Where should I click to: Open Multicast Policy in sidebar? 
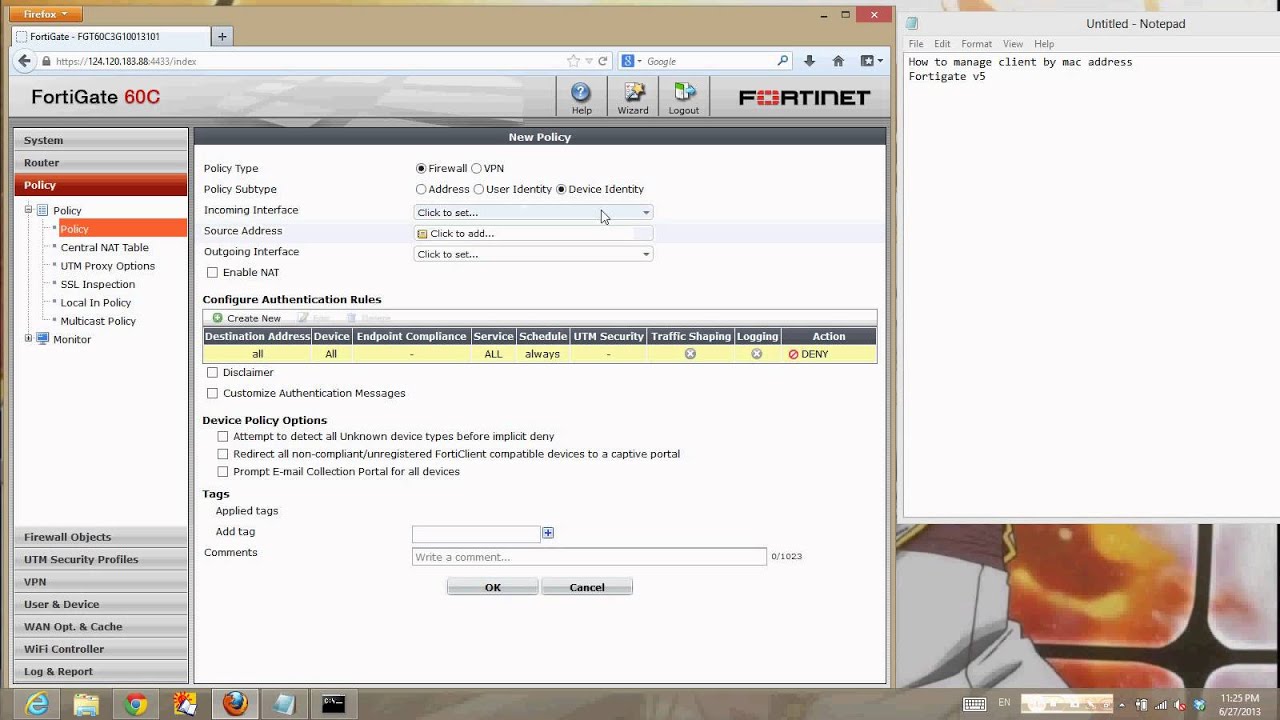(x=98, y=321)
